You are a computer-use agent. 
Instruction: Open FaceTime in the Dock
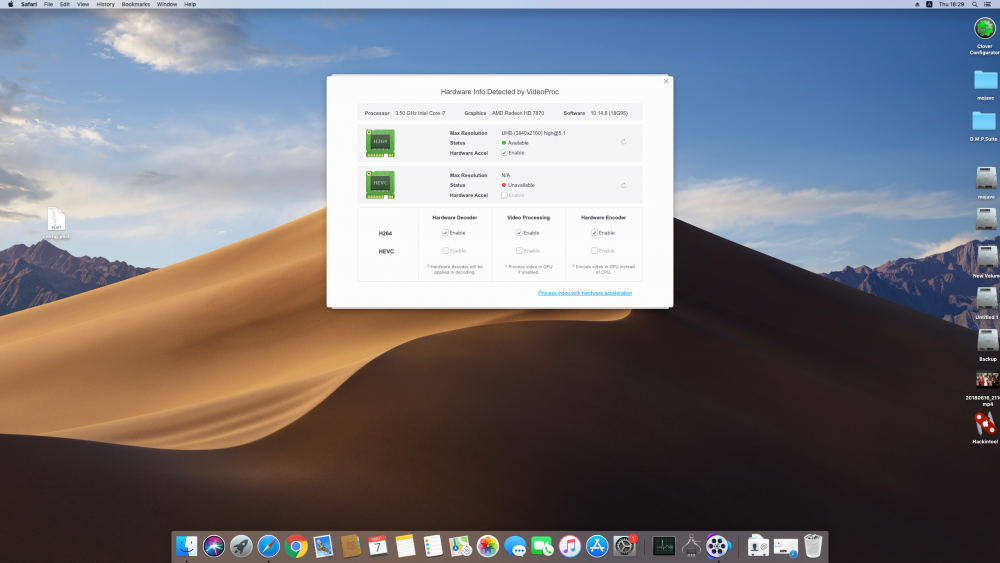(542, 546)
